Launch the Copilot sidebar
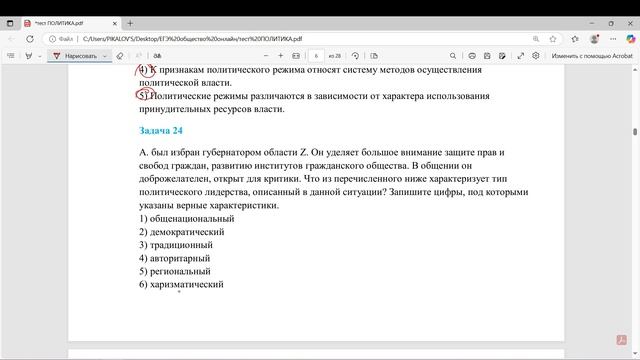The image size is (640, 360). pyautogui.click(x=631, y=39)
